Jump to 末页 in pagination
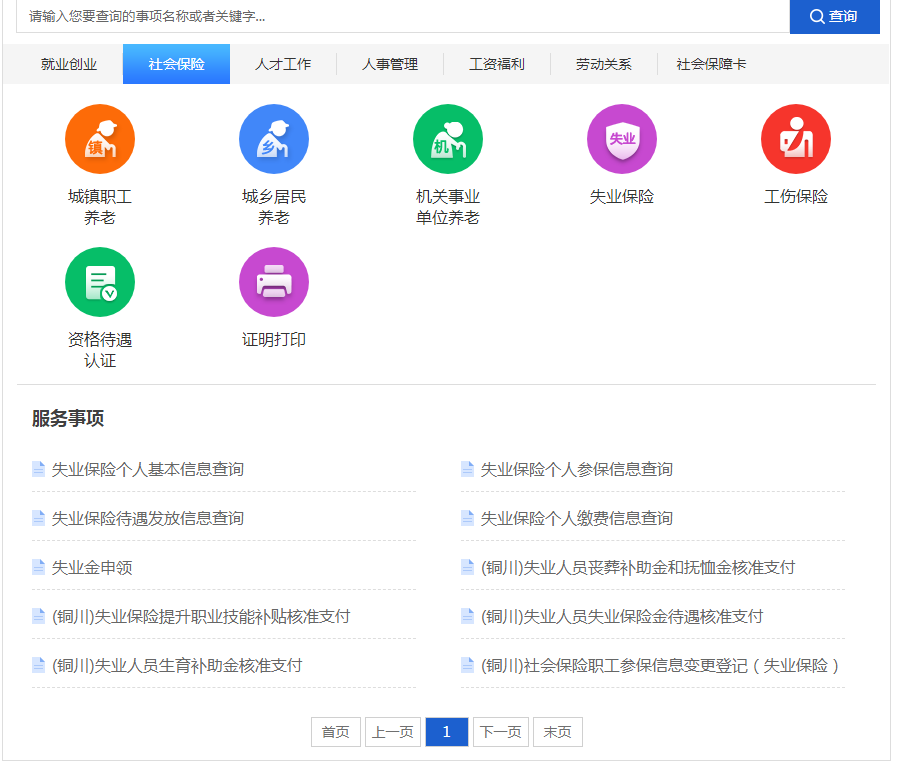The image size is (898, 768). tap(557, 732)
